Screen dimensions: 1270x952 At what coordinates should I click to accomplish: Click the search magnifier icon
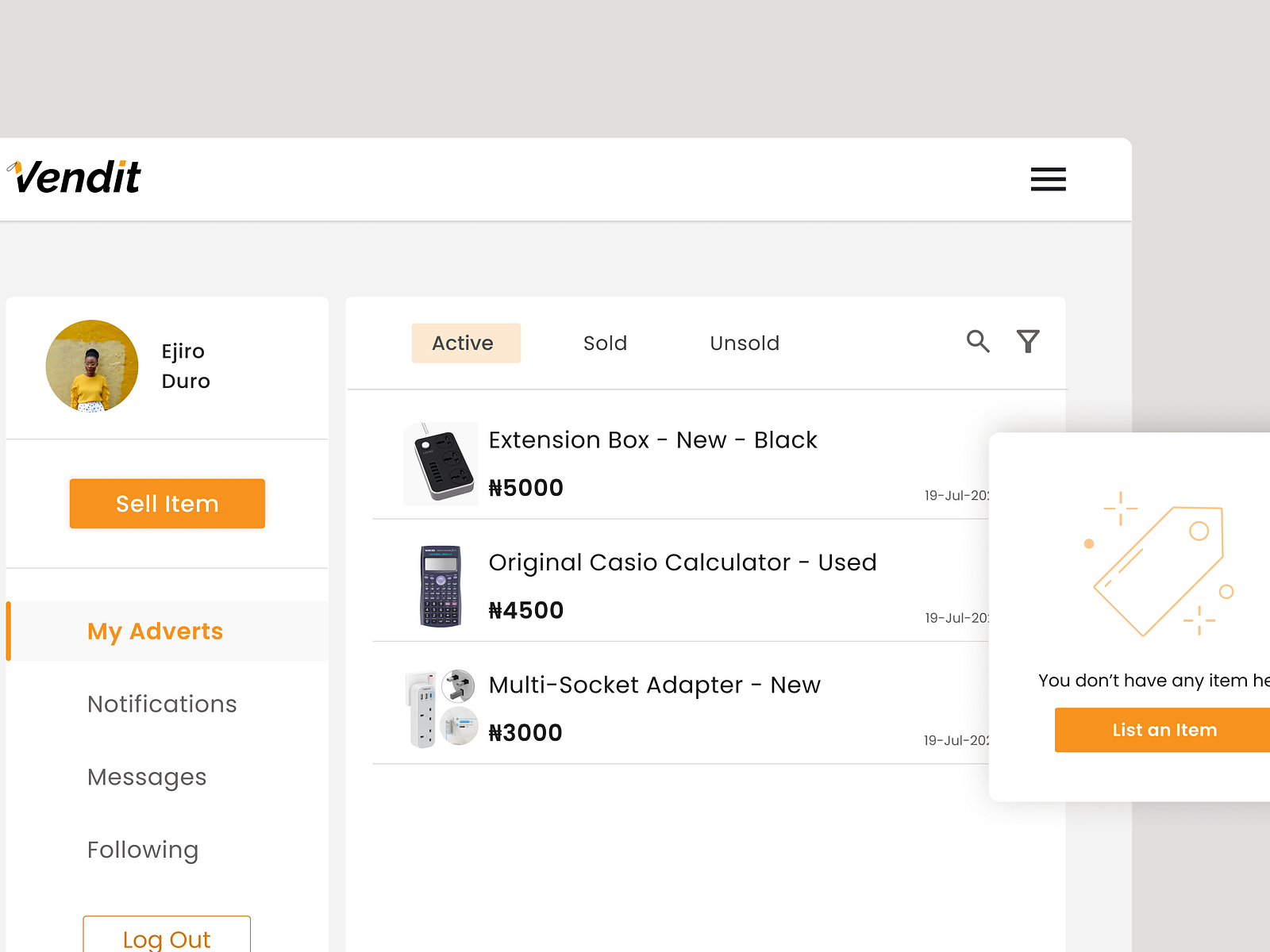tap(978, 342)
